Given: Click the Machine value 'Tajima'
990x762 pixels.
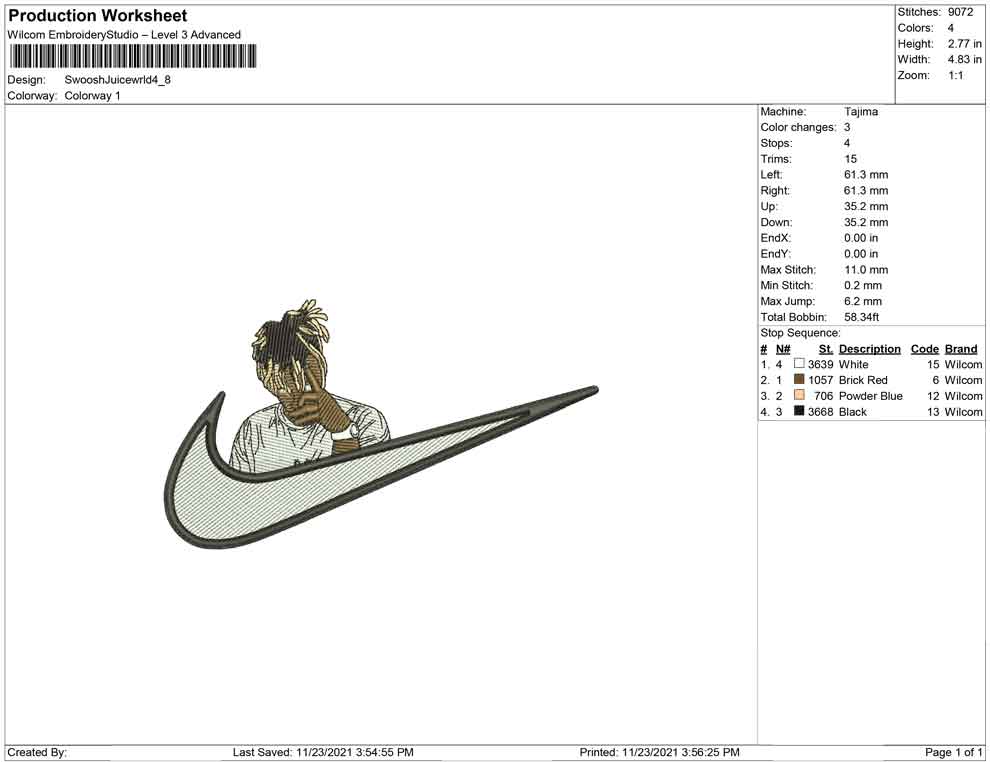Looking at the screenshot, I should click(861, 111).
